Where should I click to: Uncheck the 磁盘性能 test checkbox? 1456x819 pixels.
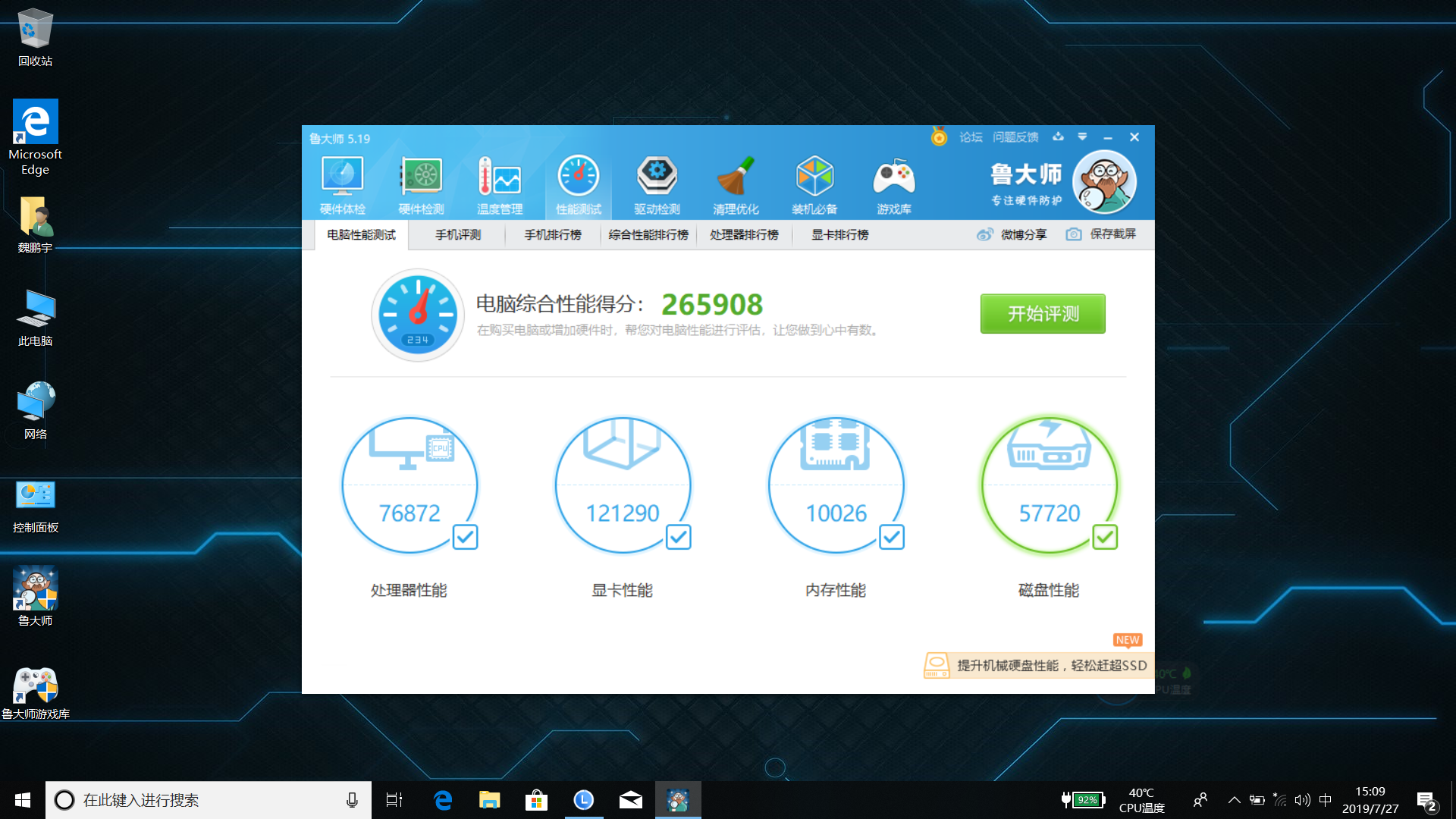(1105, 537)
